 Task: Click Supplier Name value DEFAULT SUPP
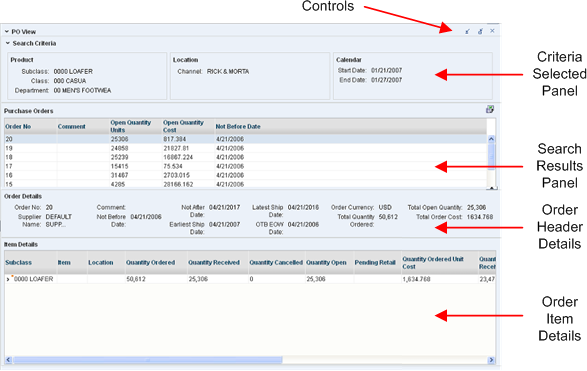[x=59, y=221]
